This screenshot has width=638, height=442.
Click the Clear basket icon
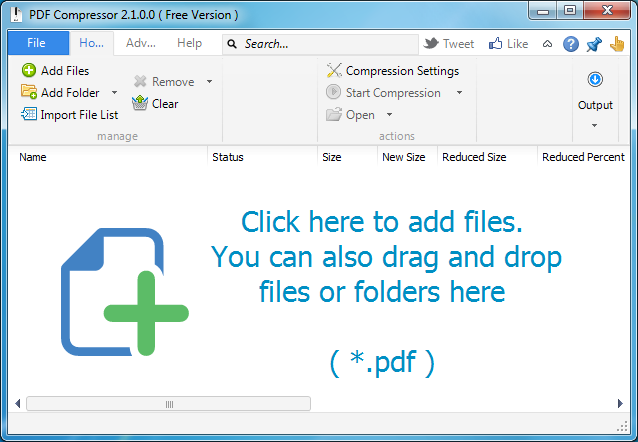tap(140, 103)
